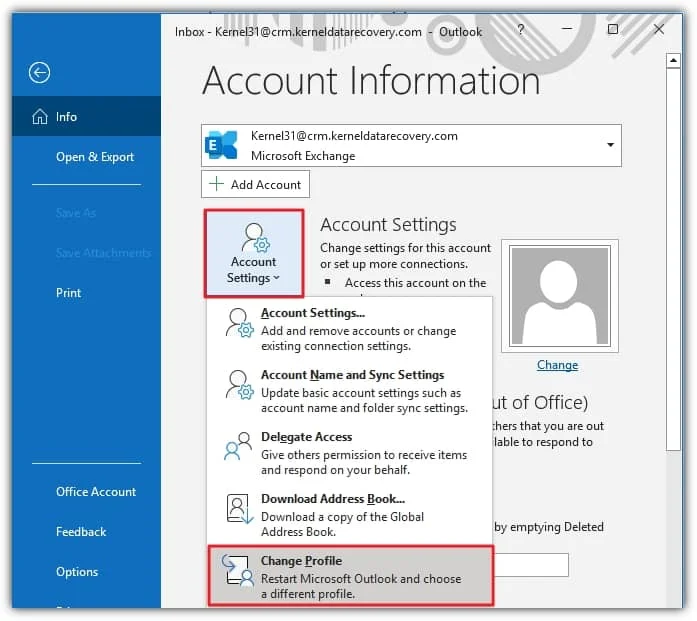The width and height of the screenshot is (697, 621).
Task: Open the Feedback page
Action: tap(81, 532)
